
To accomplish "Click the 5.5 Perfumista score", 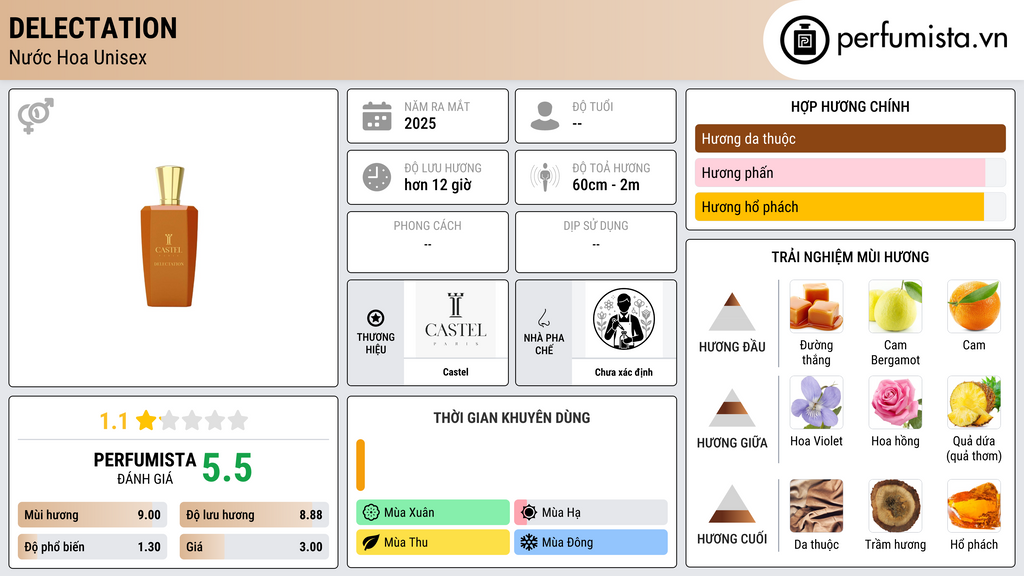I will coord(227,468).
